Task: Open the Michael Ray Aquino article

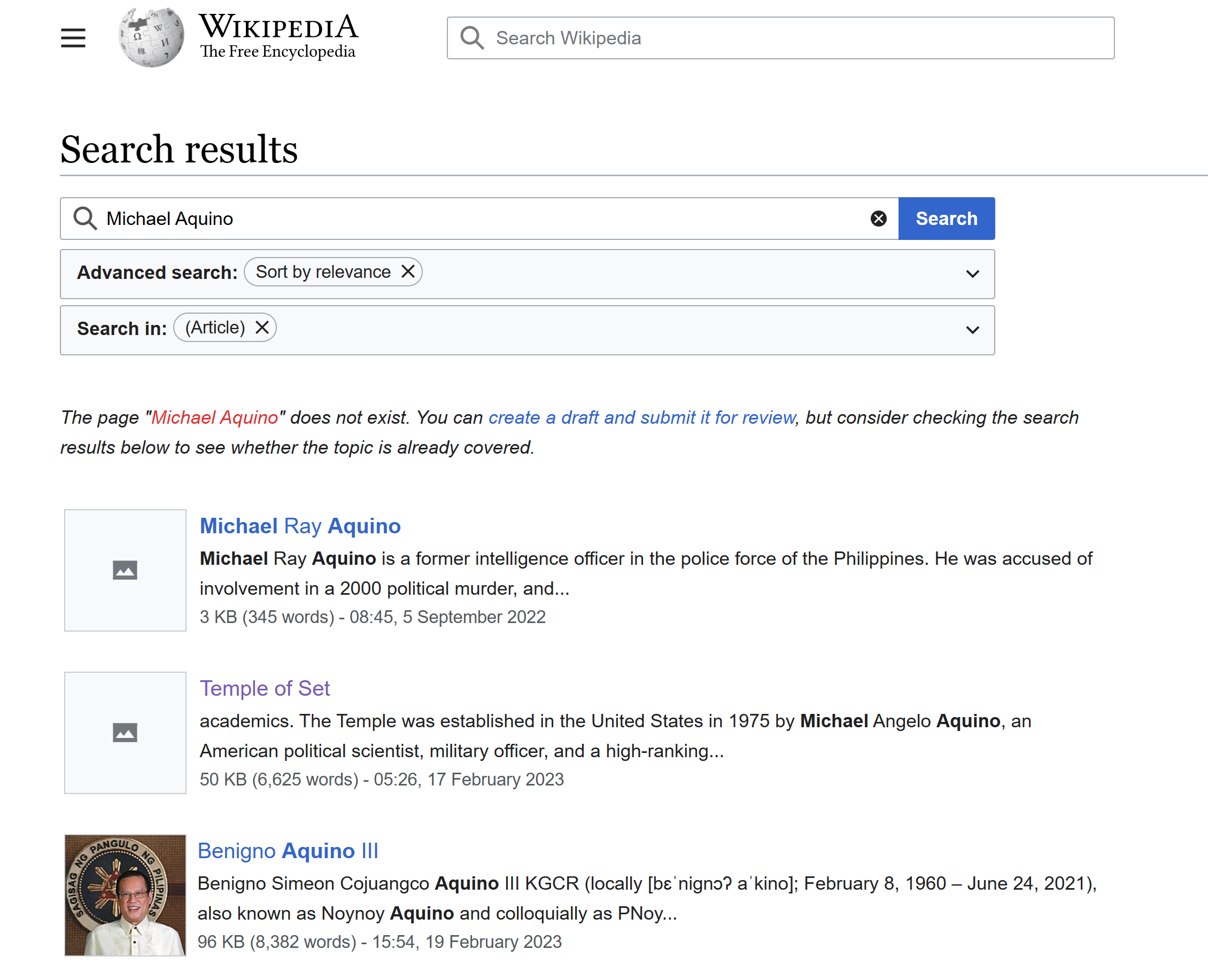Action: pos(300,526)
